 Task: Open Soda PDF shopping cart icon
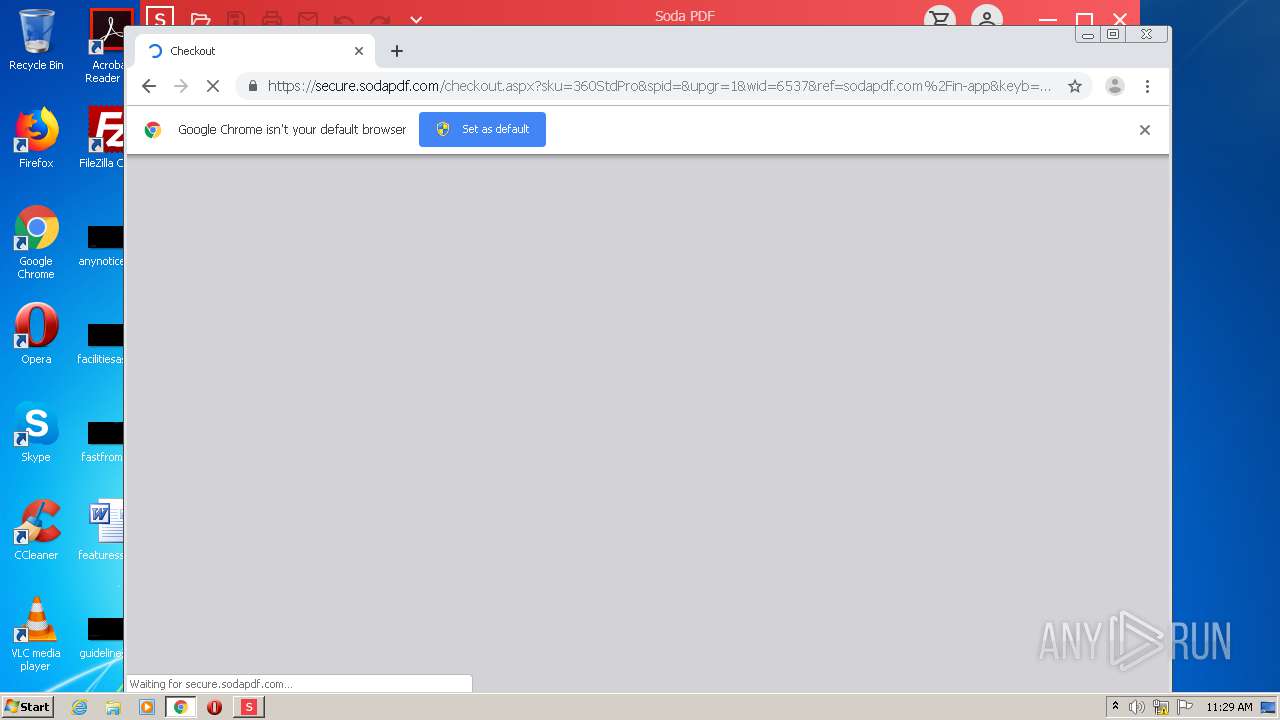click(939, 19)
